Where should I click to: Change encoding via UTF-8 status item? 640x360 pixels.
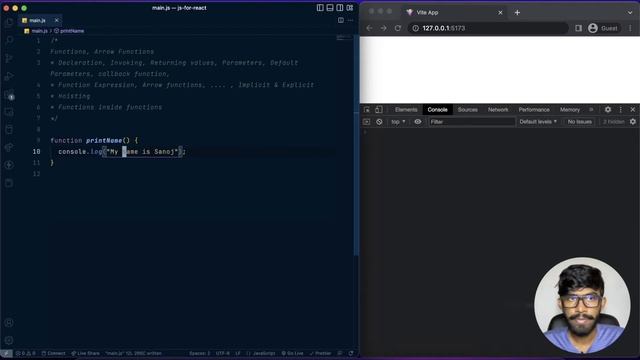[x=222, y=353]
